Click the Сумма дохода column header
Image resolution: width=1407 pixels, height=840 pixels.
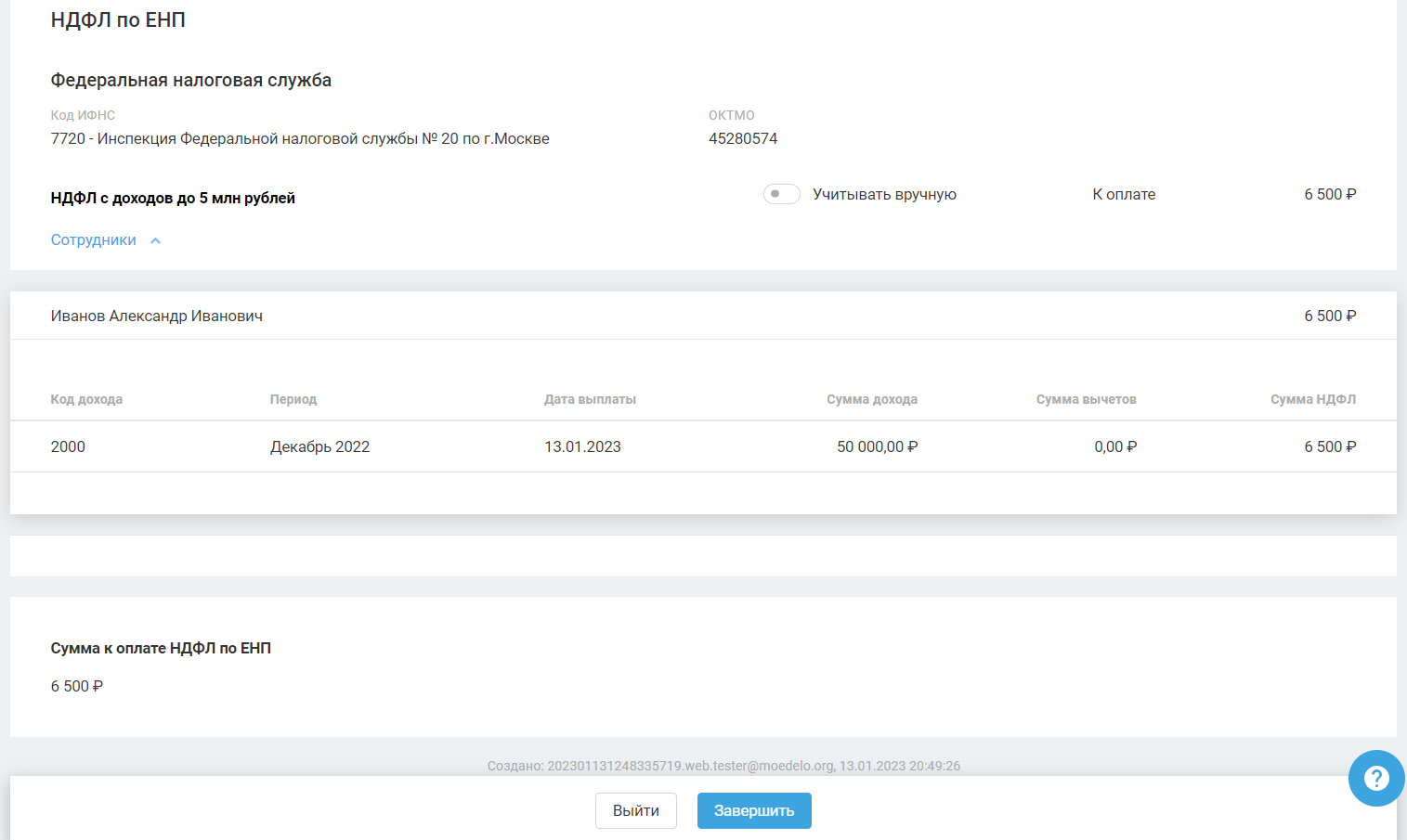[x=871, y=399]
